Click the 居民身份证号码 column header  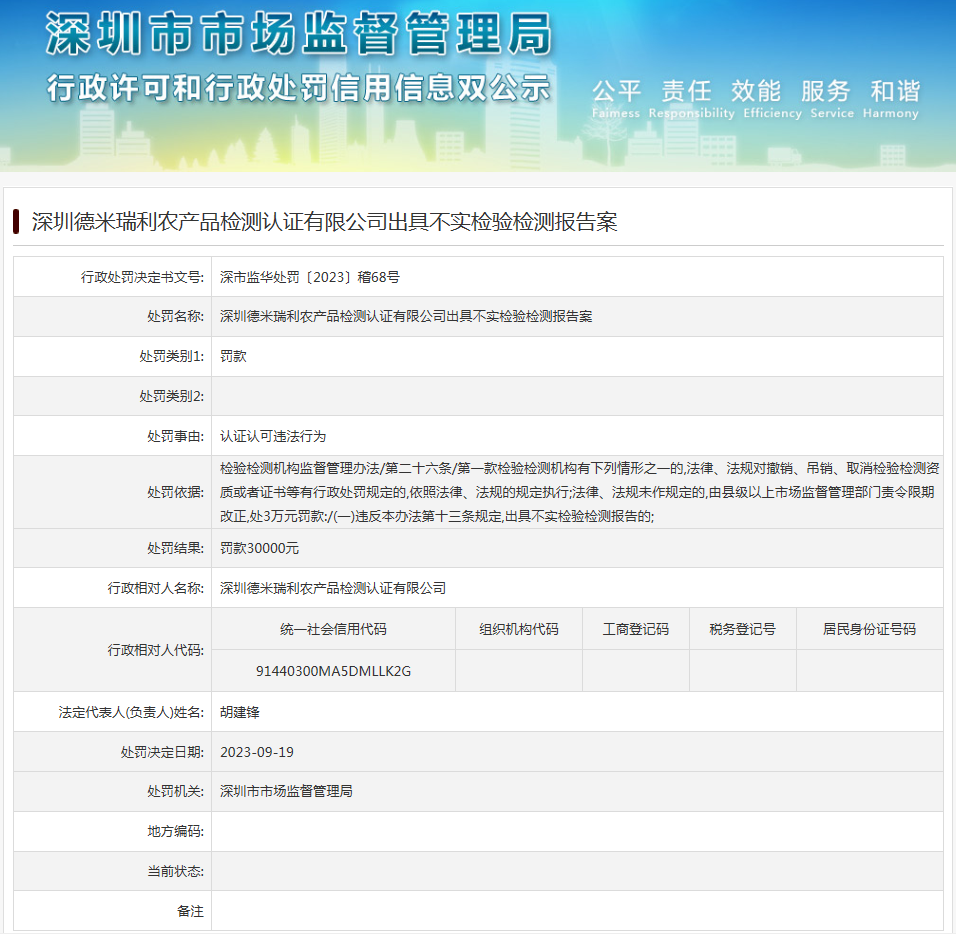(x=869, y=629)
